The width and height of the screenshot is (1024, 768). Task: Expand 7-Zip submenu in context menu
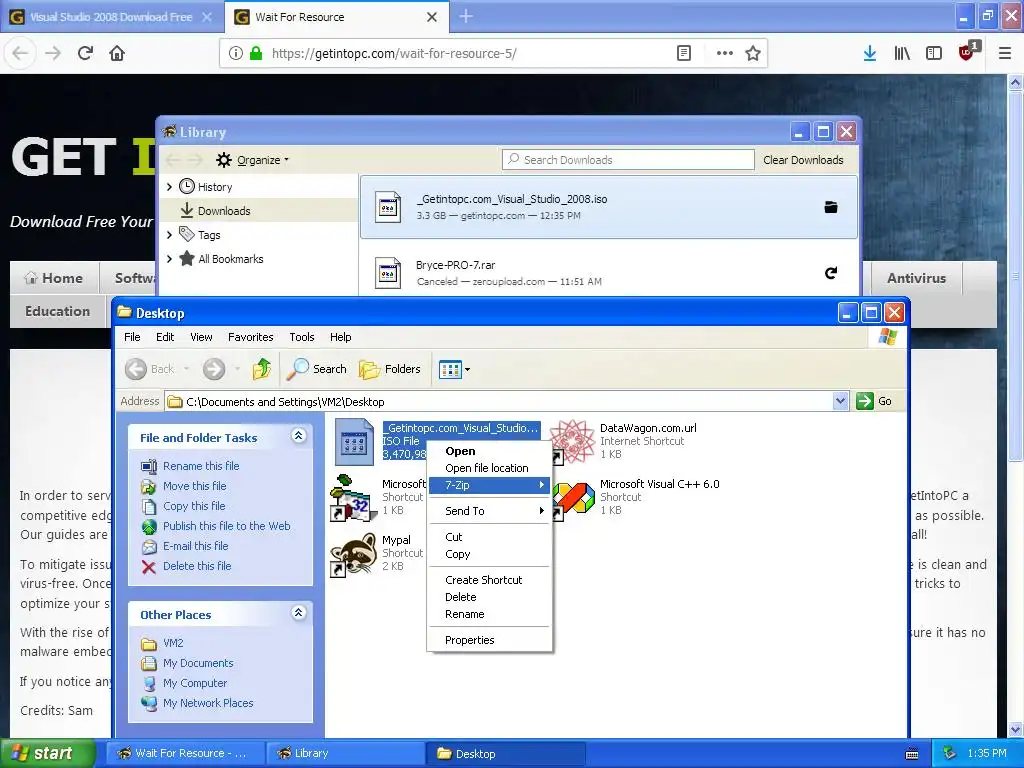pos(488,485)
